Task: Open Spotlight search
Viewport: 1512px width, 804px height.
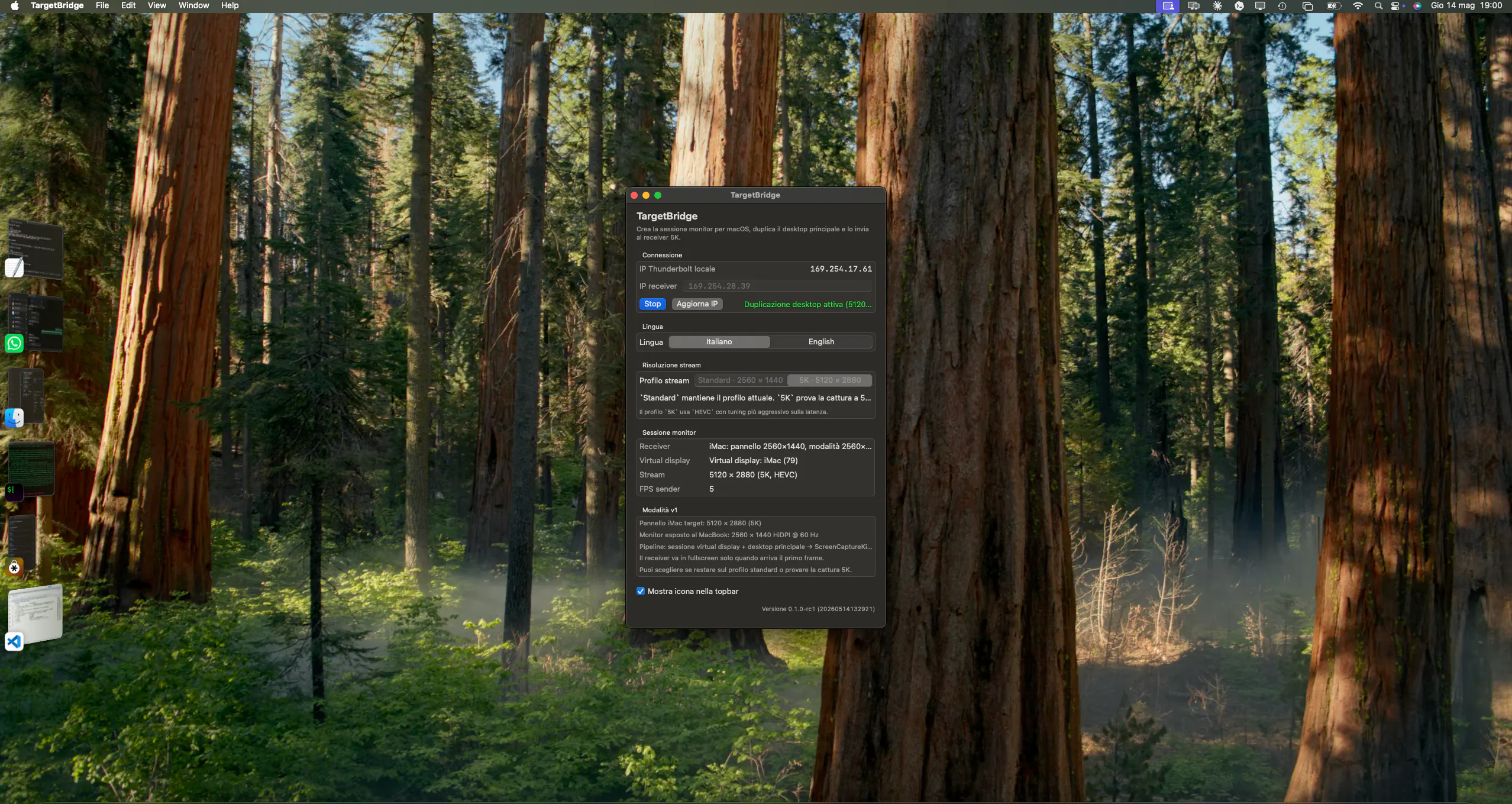Action: coord(1378,6)
